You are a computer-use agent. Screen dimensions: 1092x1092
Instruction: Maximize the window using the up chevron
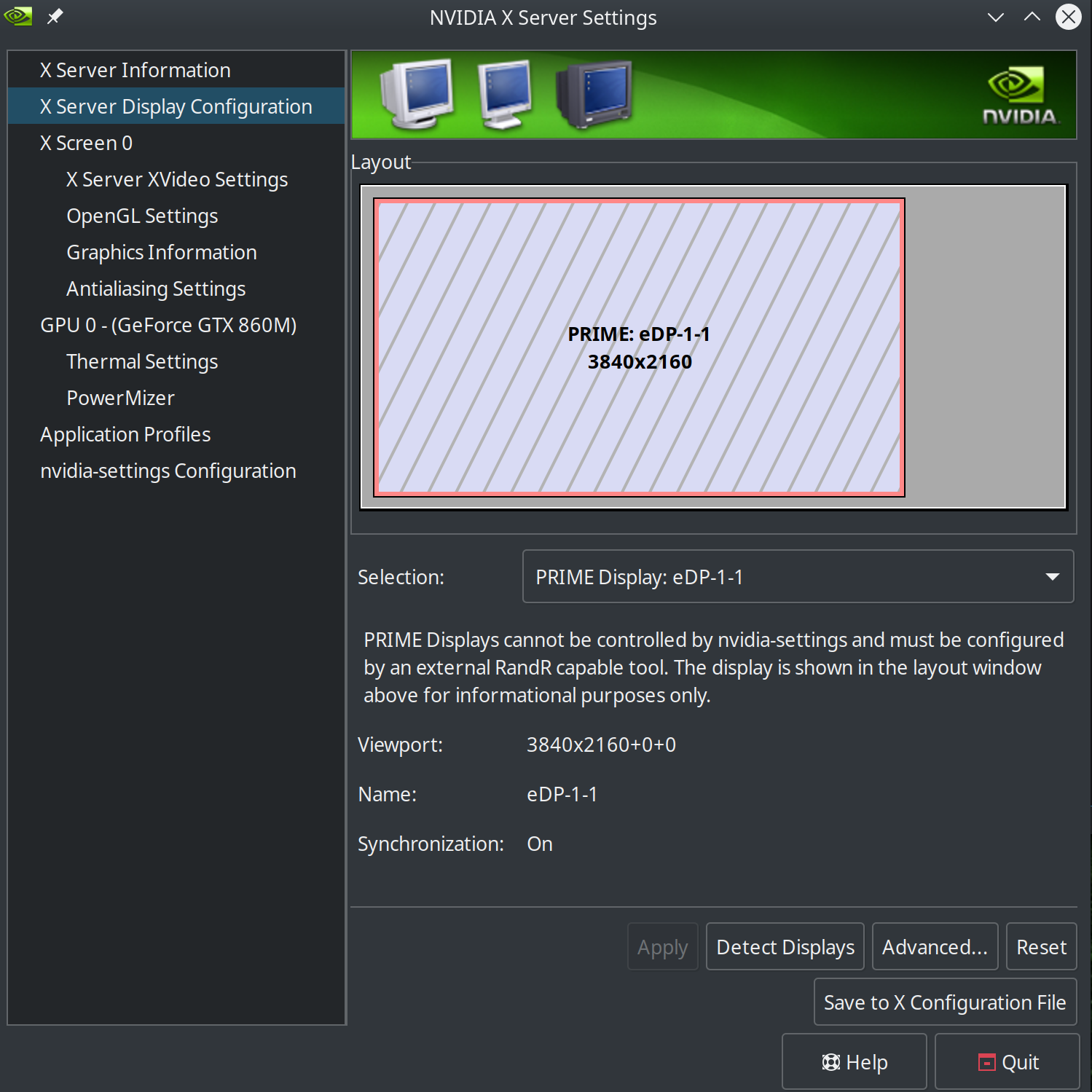[1032, 17]
